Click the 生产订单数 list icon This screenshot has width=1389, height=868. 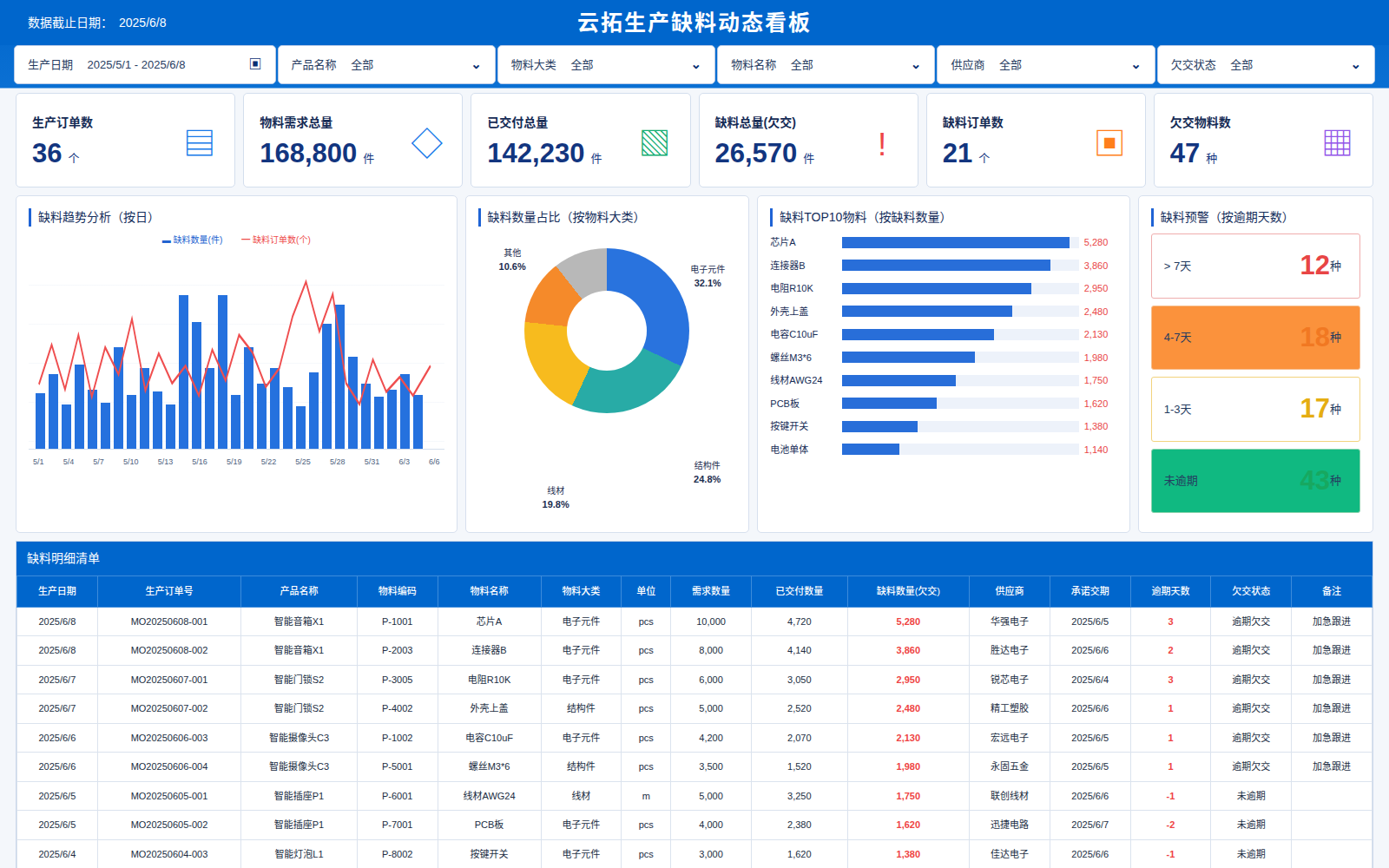tap(200, 143)
